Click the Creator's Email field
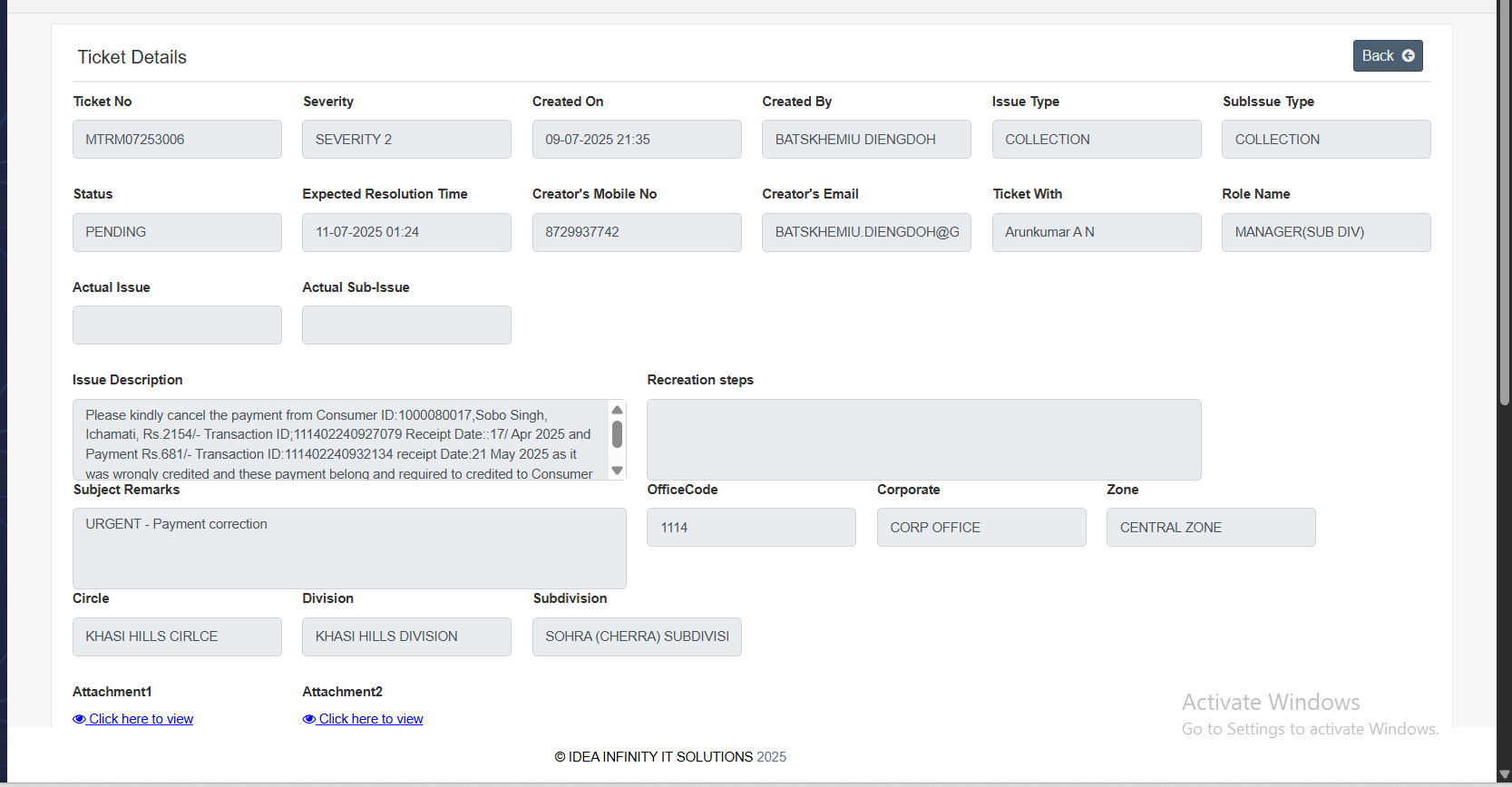This screenshot has width=1512, height=787. pyautogui.click(x=866, y=232)
